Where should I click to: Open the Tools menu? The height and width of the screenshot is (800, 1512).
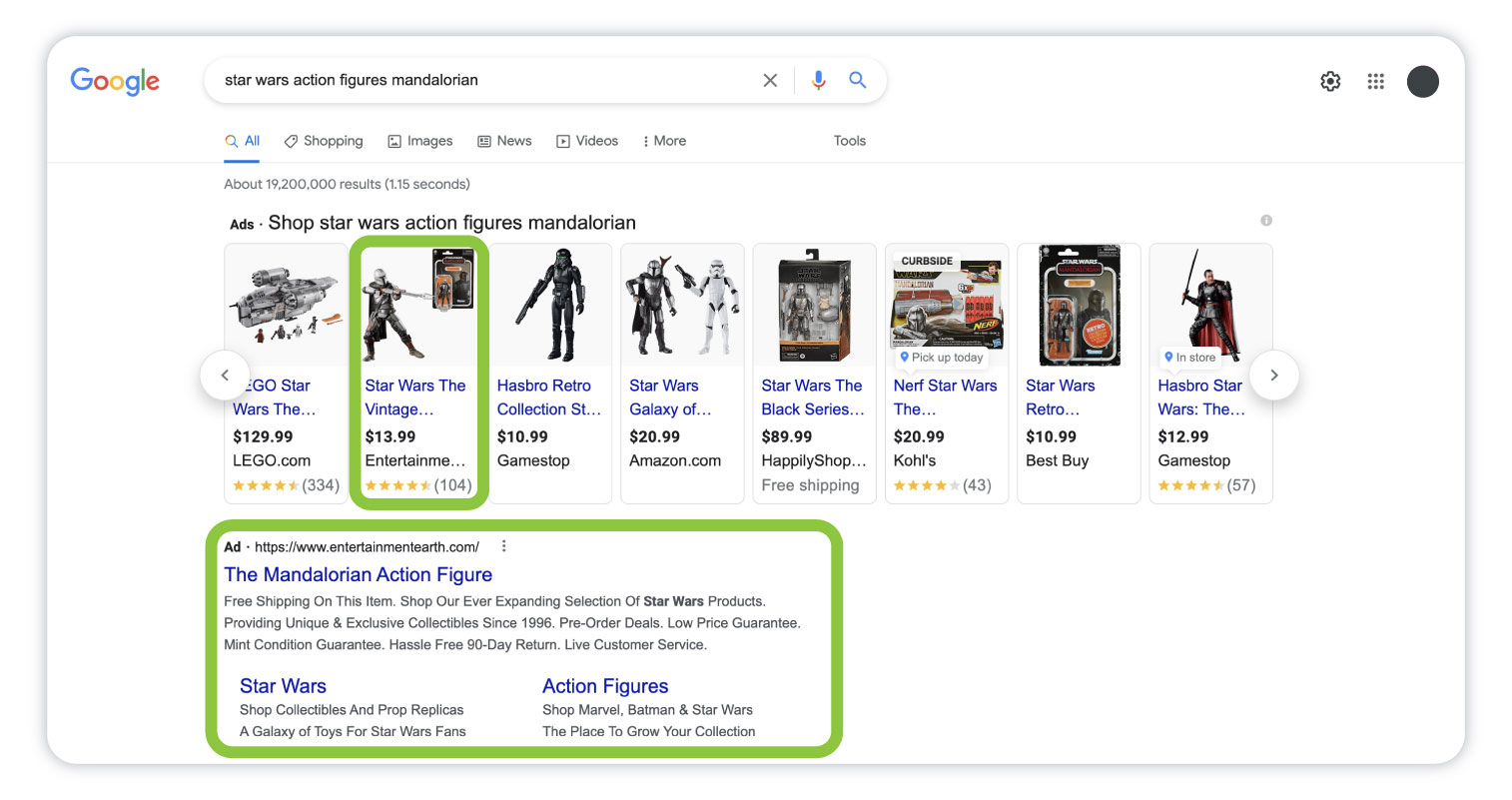pyautogui.click(x=849, y=141)
